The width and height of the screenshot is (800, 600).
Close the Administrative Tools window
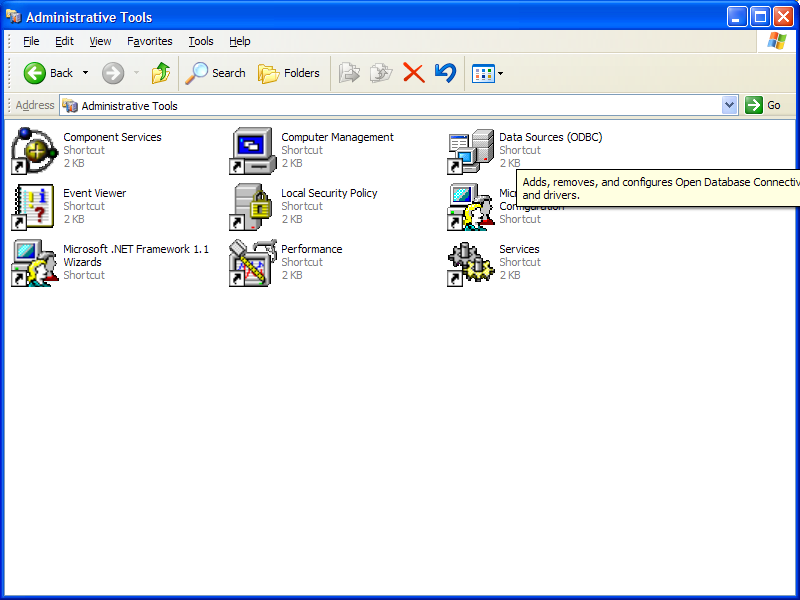coord(783,17)
